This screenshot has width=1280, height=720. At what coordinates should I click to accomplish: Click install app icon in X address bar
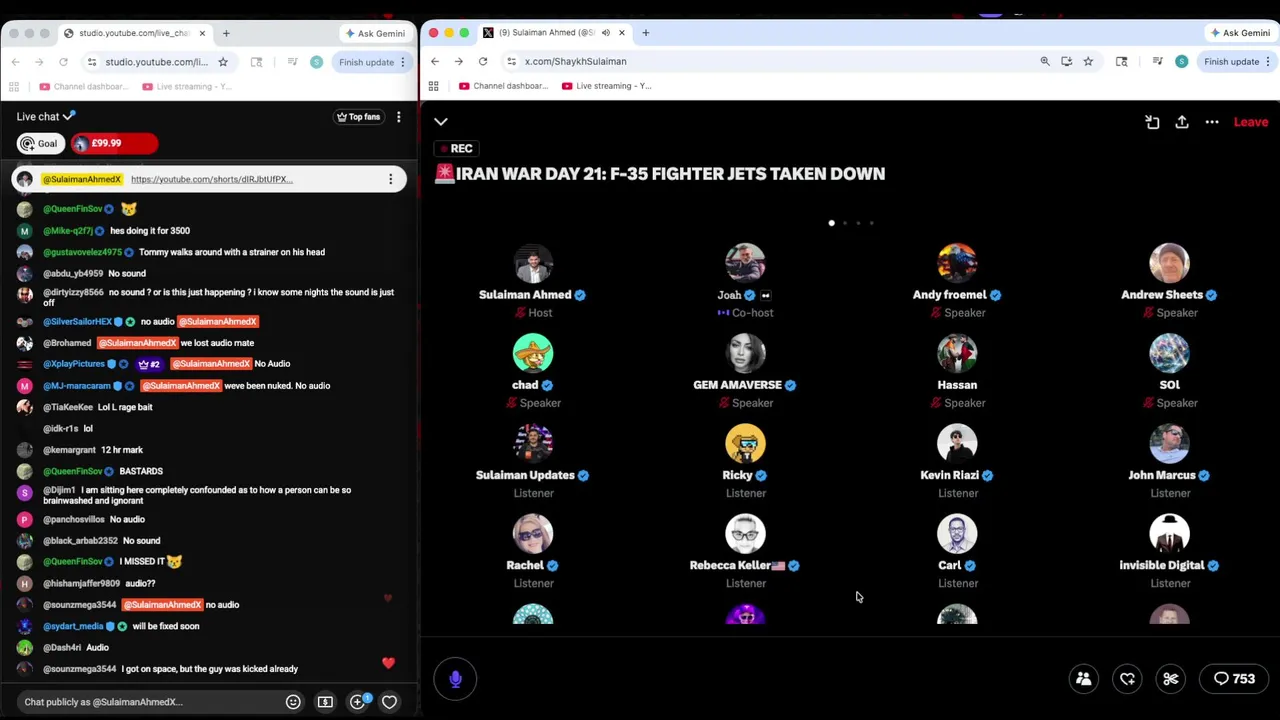click(1066, 62)
